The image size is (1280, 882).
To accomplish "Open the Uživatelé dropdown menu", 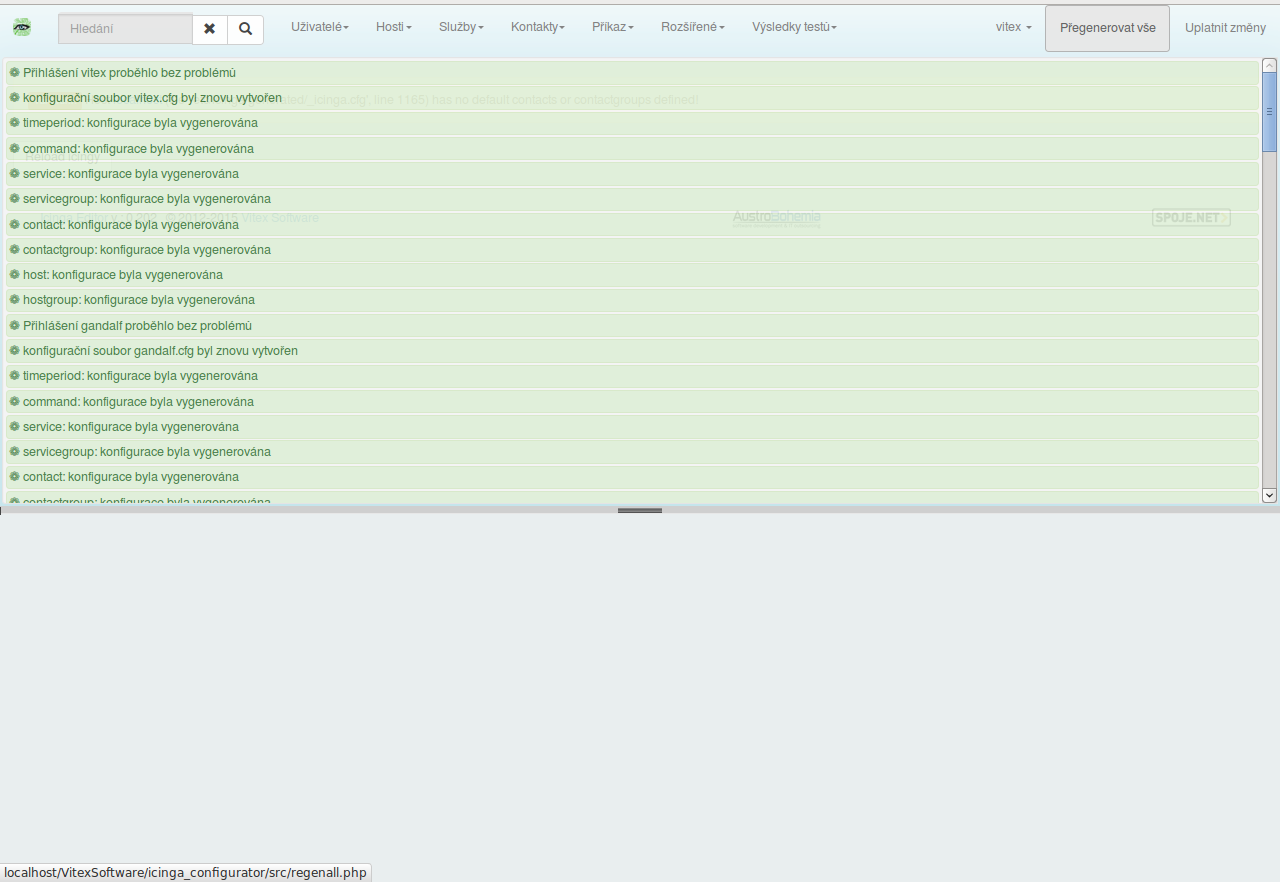I will pyautogui.click(x=320, y=27).
